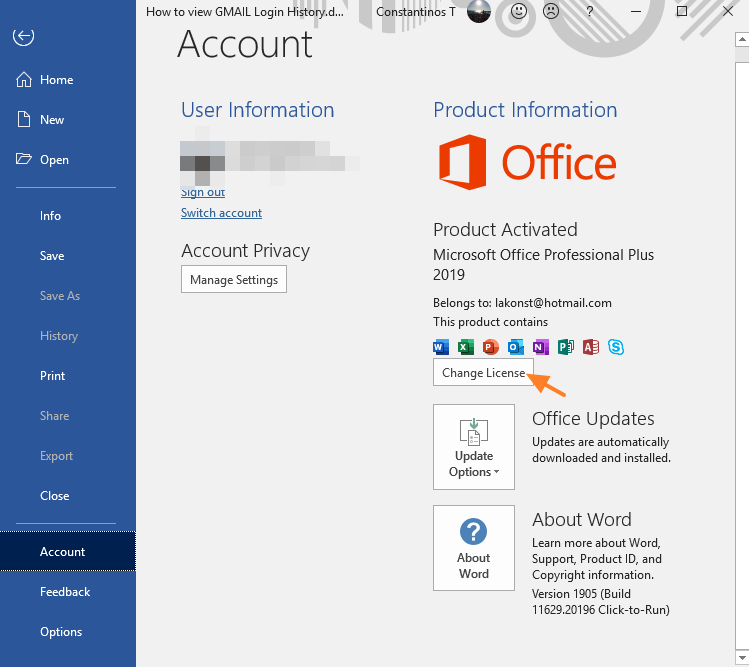Viewport: 749px width, 667px height.
Task: Click the 'Belongs to: lakonst@hotmail.com' text
Action: [522, 302]
